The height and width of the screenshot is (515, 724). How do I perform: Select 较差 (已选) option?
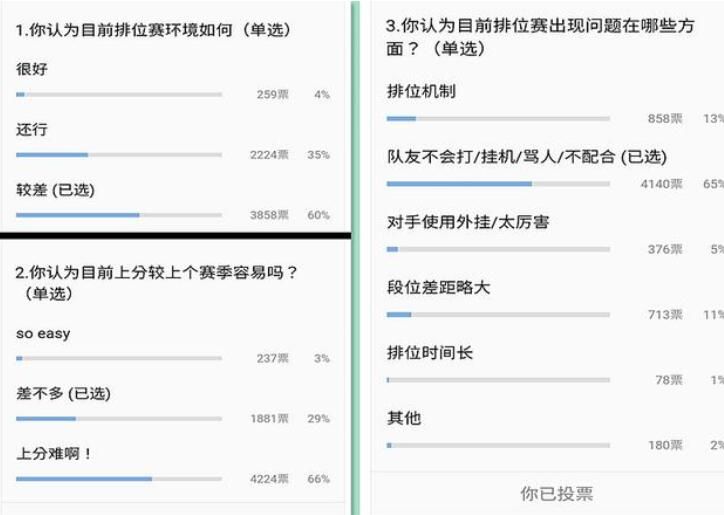tap(55, 190)
